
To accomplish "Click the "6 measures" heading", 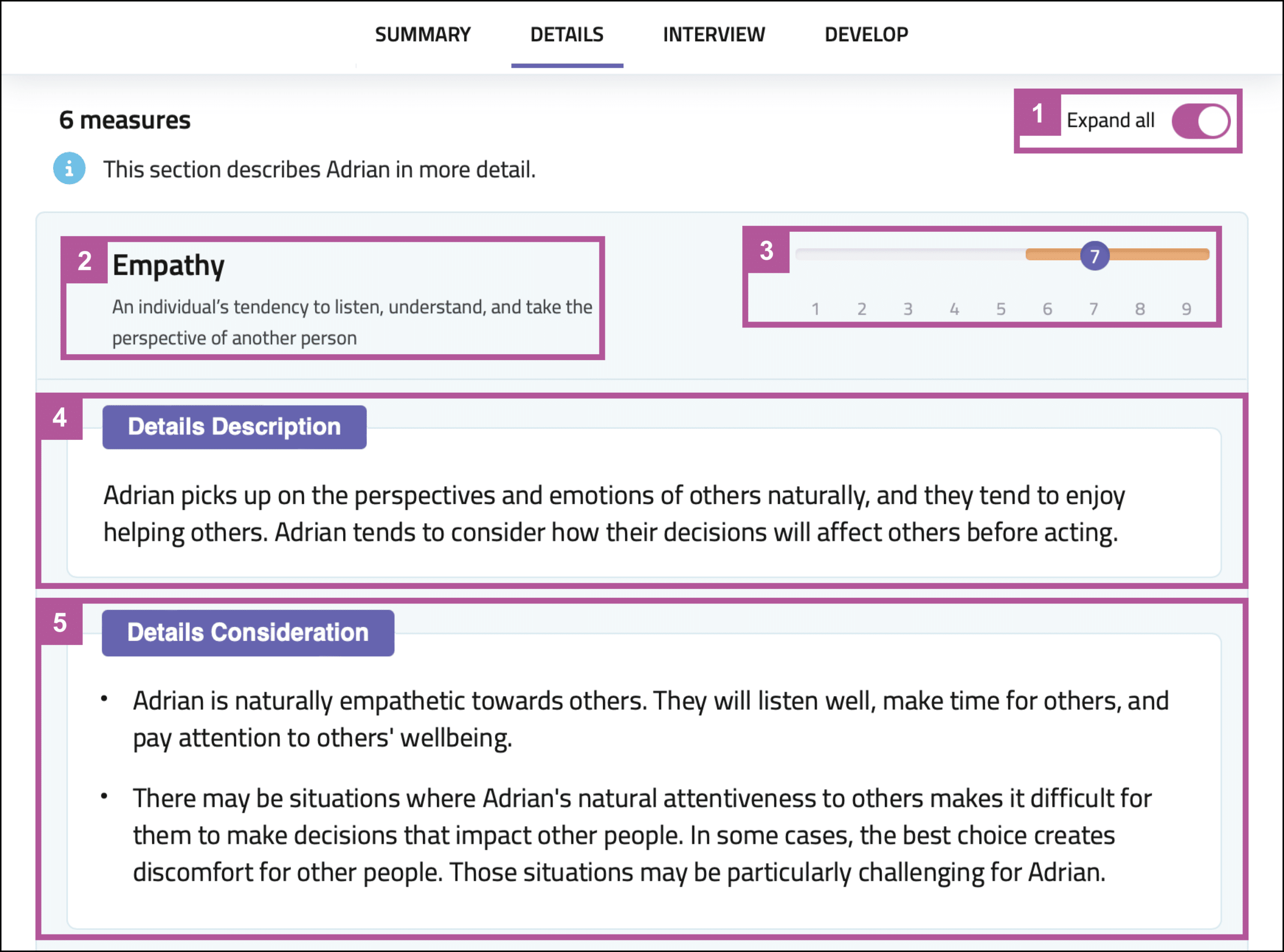I will (124, 120).
